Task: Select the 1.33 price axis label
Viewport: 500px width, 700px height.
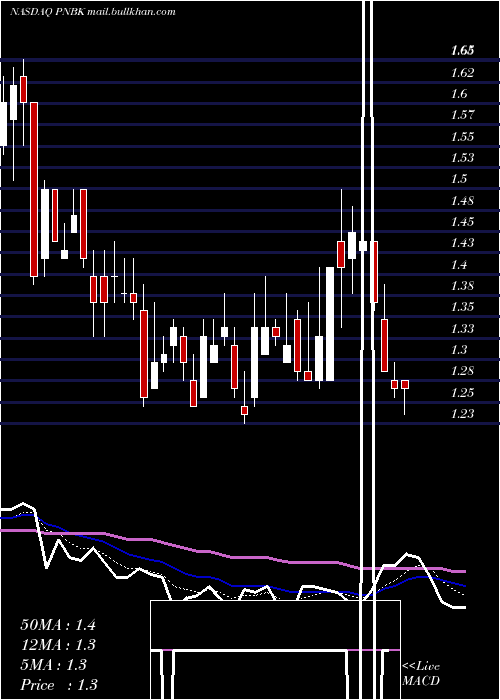Action: click(x=462, y=328)
